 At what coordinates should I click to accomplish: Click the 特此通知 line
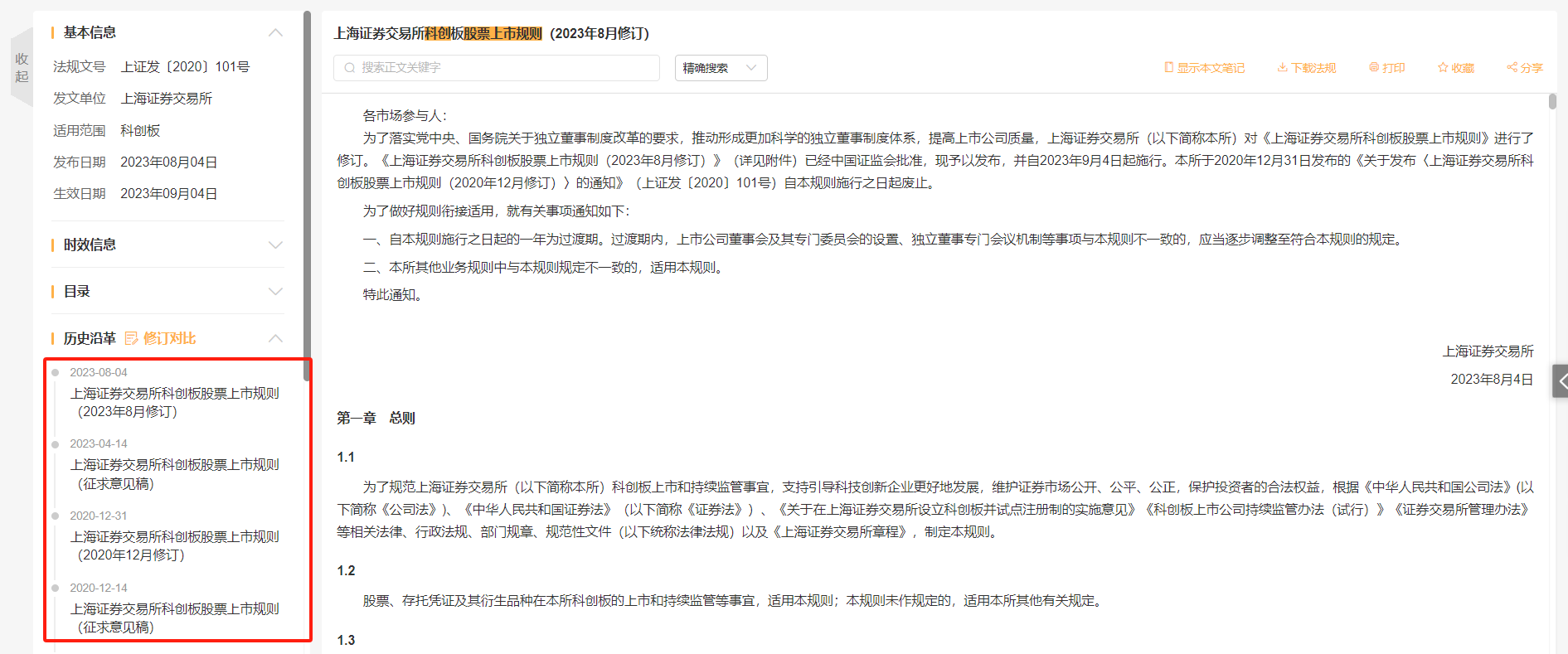pyautogui.click(x=394, y=295)
